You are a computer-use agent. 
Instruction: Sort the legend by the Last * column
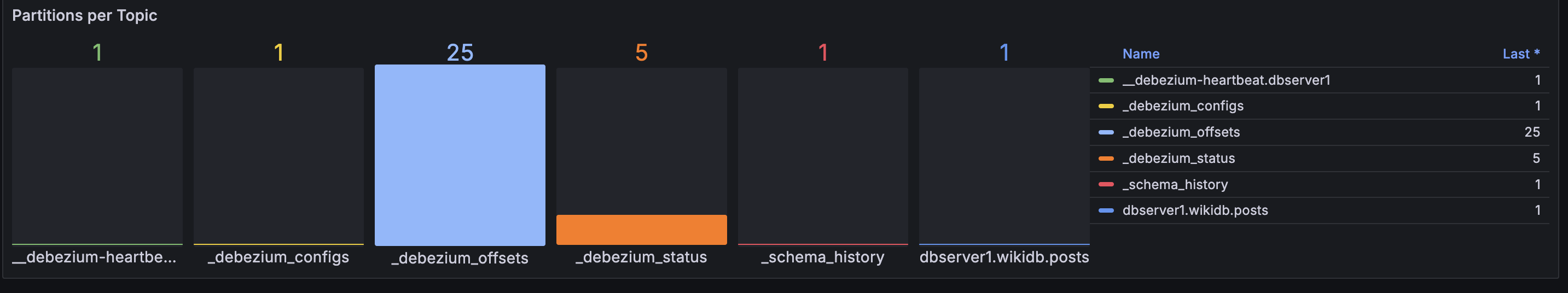[x=1520, y=54]
